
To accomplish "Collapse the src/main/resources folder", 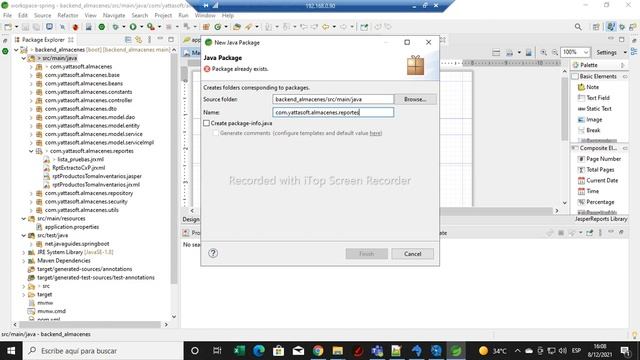I will [24, 219].
